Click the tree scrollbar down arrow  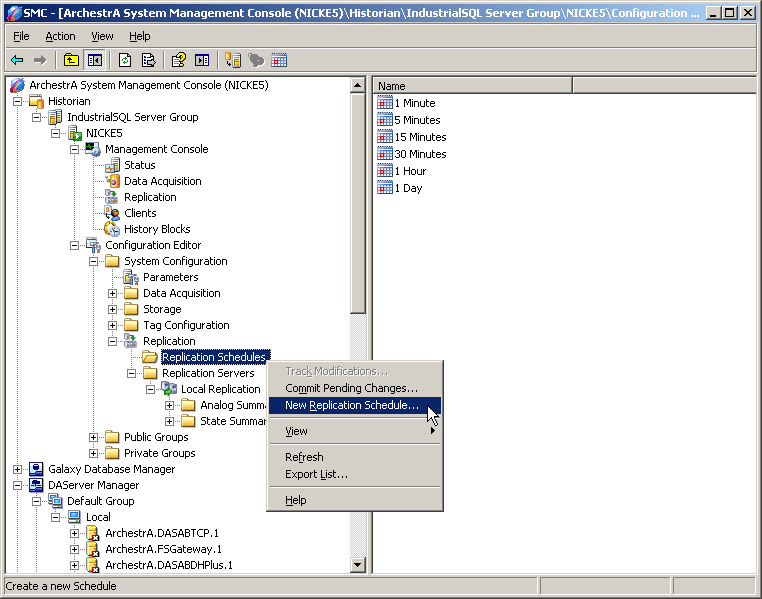358,565
